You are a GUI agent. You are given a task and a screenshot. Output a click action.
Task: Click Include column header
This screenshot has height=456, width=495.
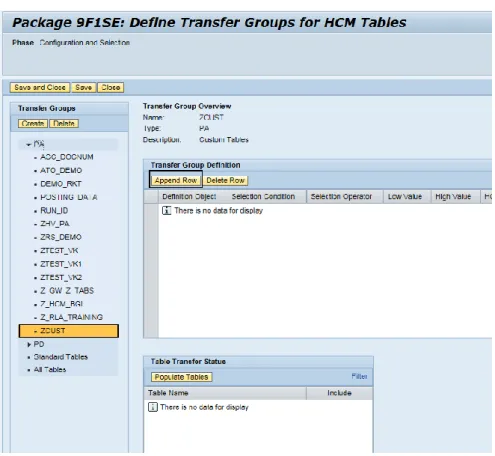[339, 393]
